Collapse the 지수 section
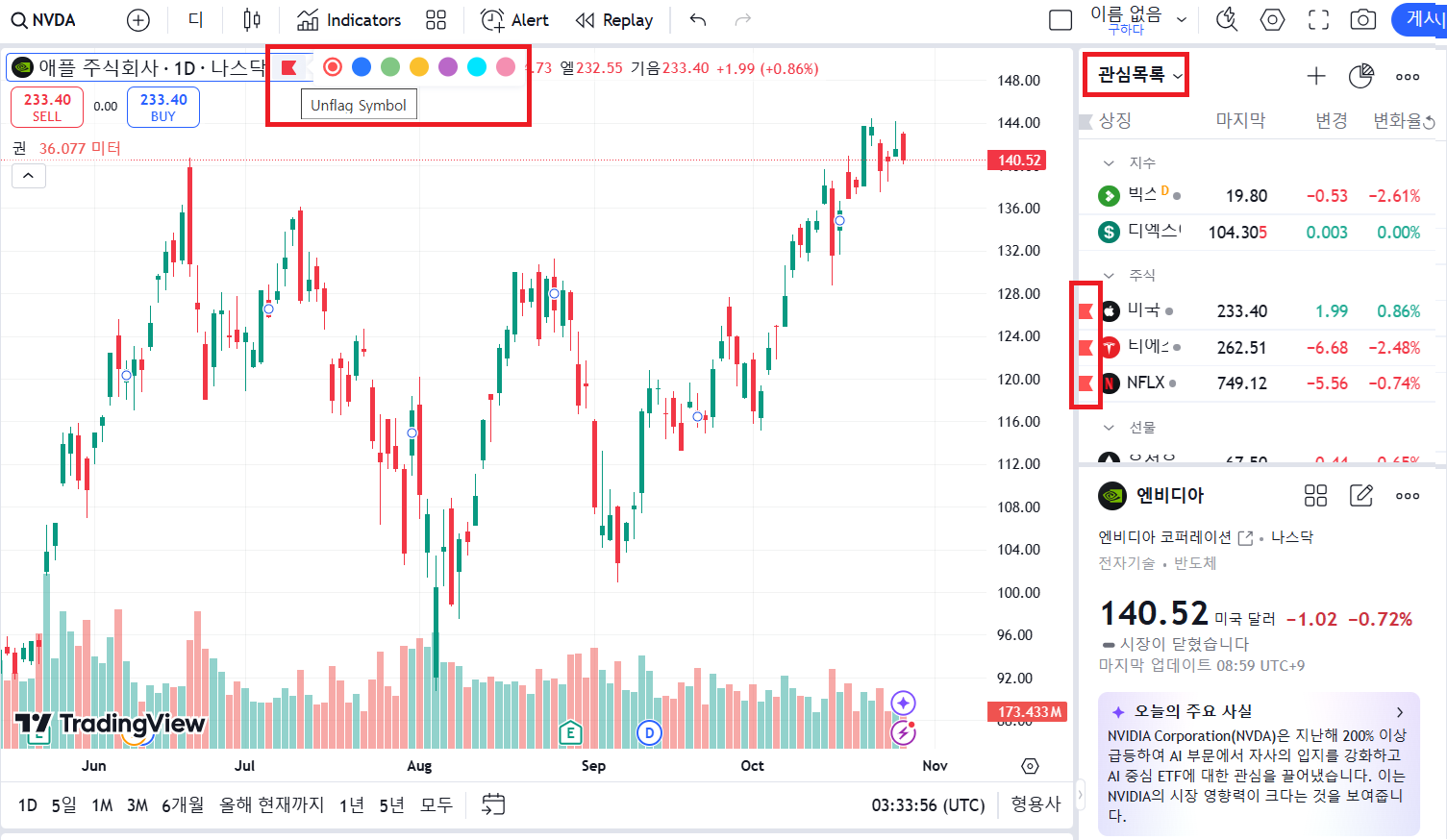This screenshot has width=1447, height=840. point(1109,163)
